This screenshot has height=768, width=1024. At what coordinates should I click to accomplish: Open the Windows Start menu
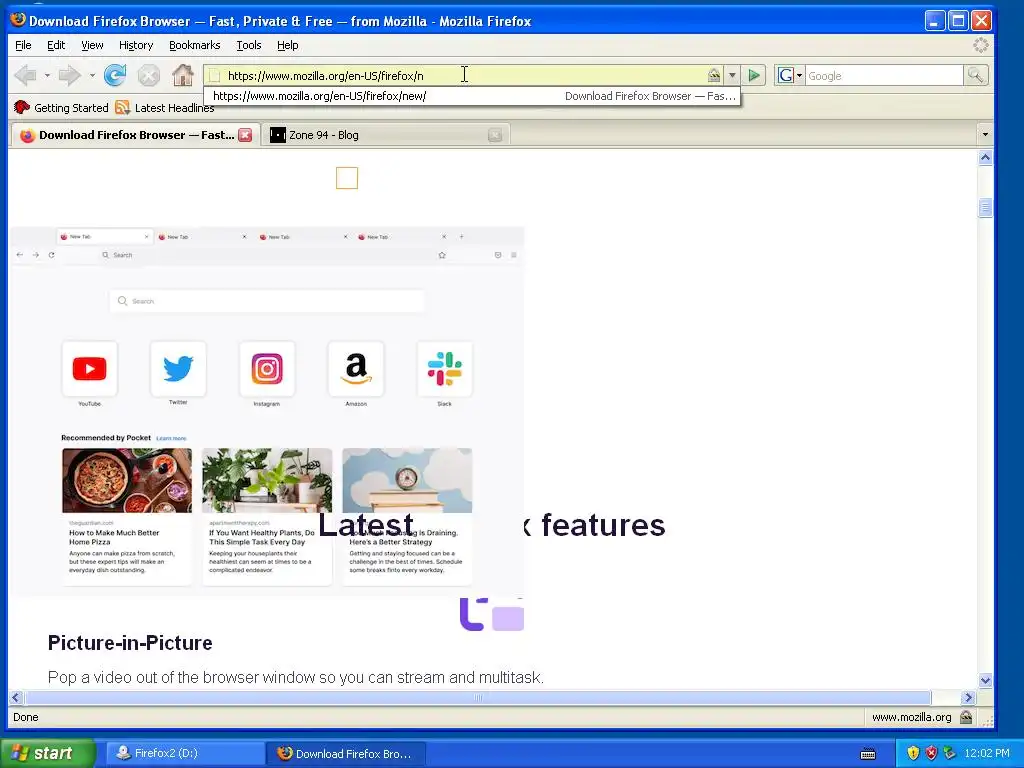point(47,754)
